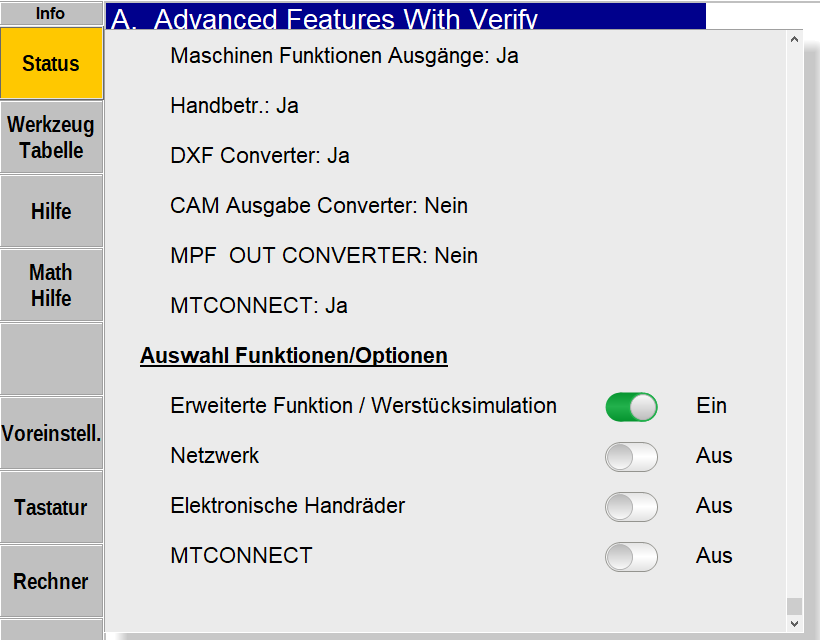Viewport: 820px width, 640px height.
Task: Enable the Netzwerk toggle switch
Action: coord(631,456)
